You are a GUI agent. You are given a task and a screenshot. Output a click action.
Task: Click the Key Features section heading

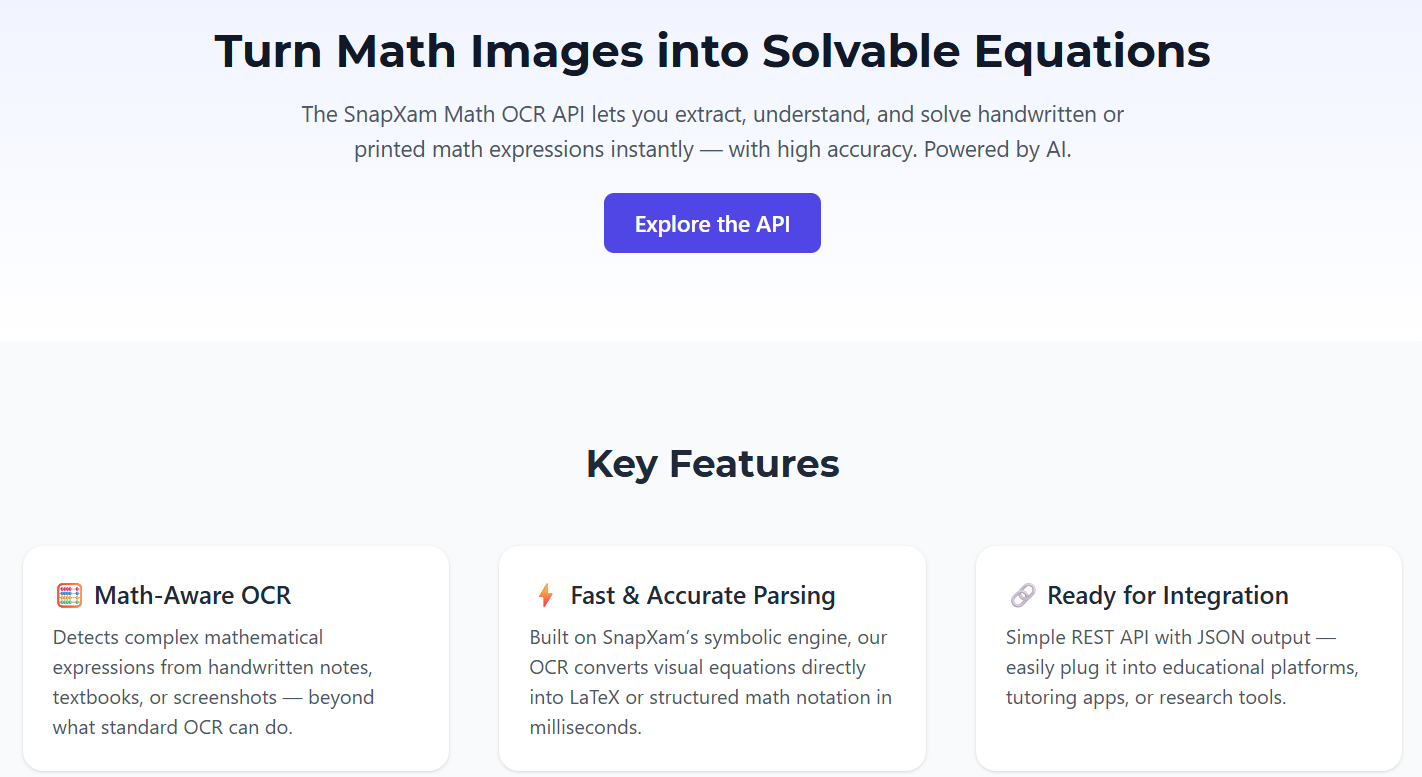point(712,463)
